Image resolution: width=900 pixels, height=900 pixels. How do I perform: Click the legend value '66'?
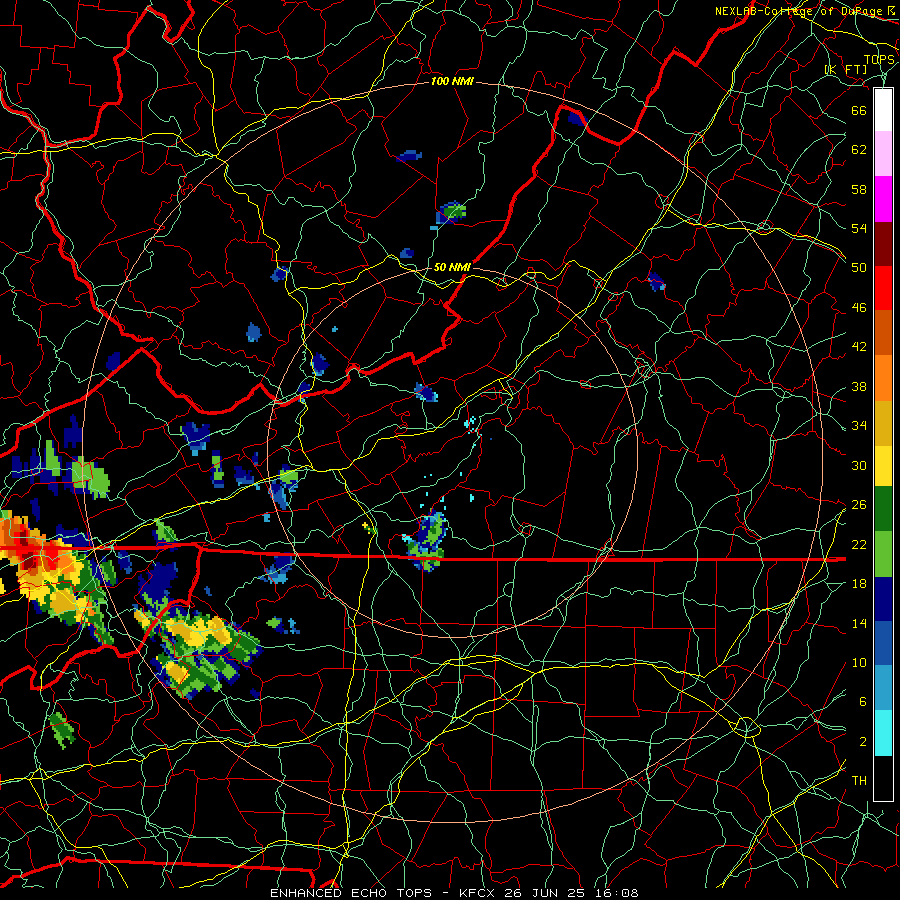859,111
